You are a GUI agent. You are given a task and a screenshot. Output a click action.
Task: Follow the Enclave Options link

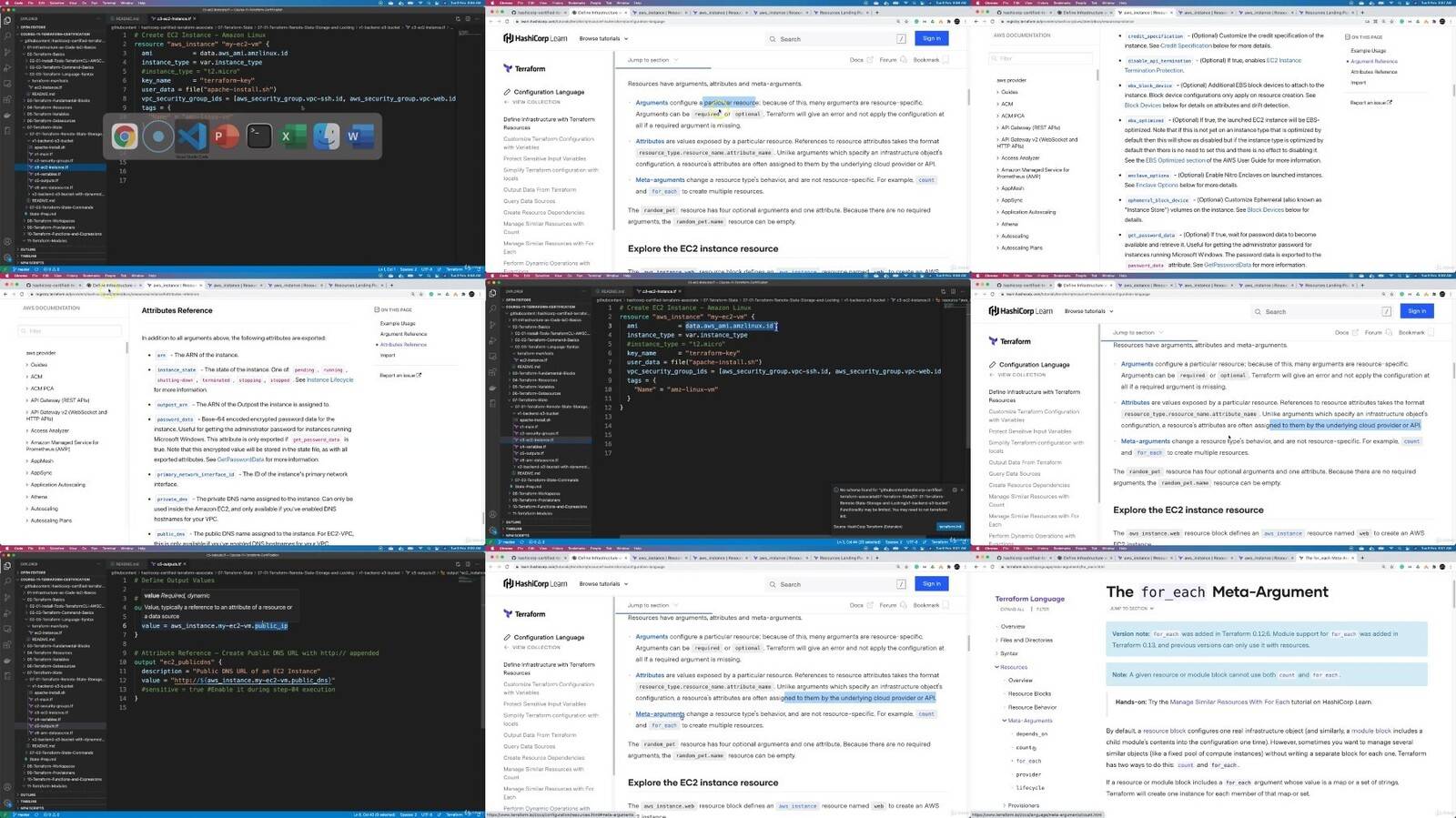pyautogui.click(x=1157, y=185)
